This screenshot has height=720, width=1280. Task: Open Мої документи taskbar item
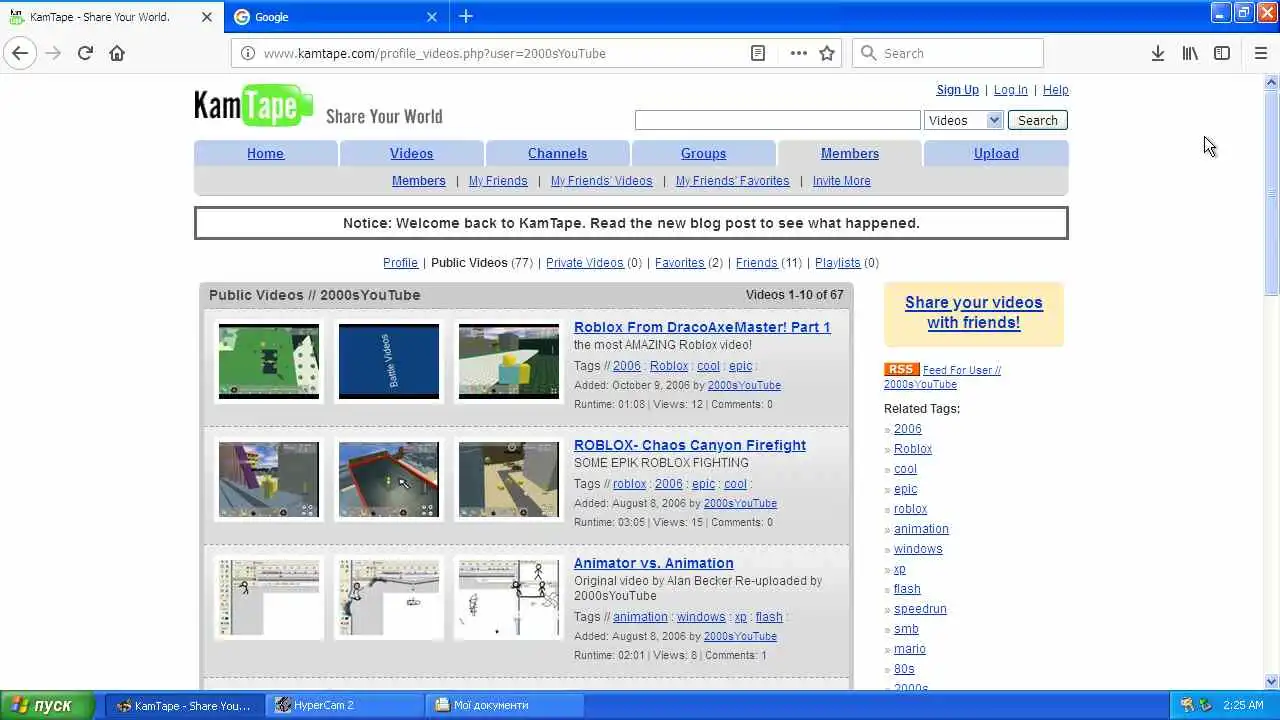tap(505, 705)
